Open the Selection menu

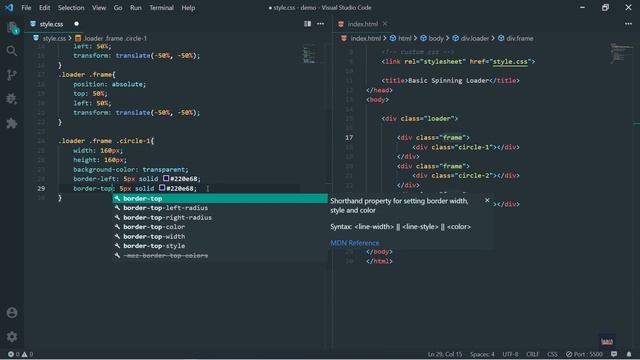[x=71, y=8]
